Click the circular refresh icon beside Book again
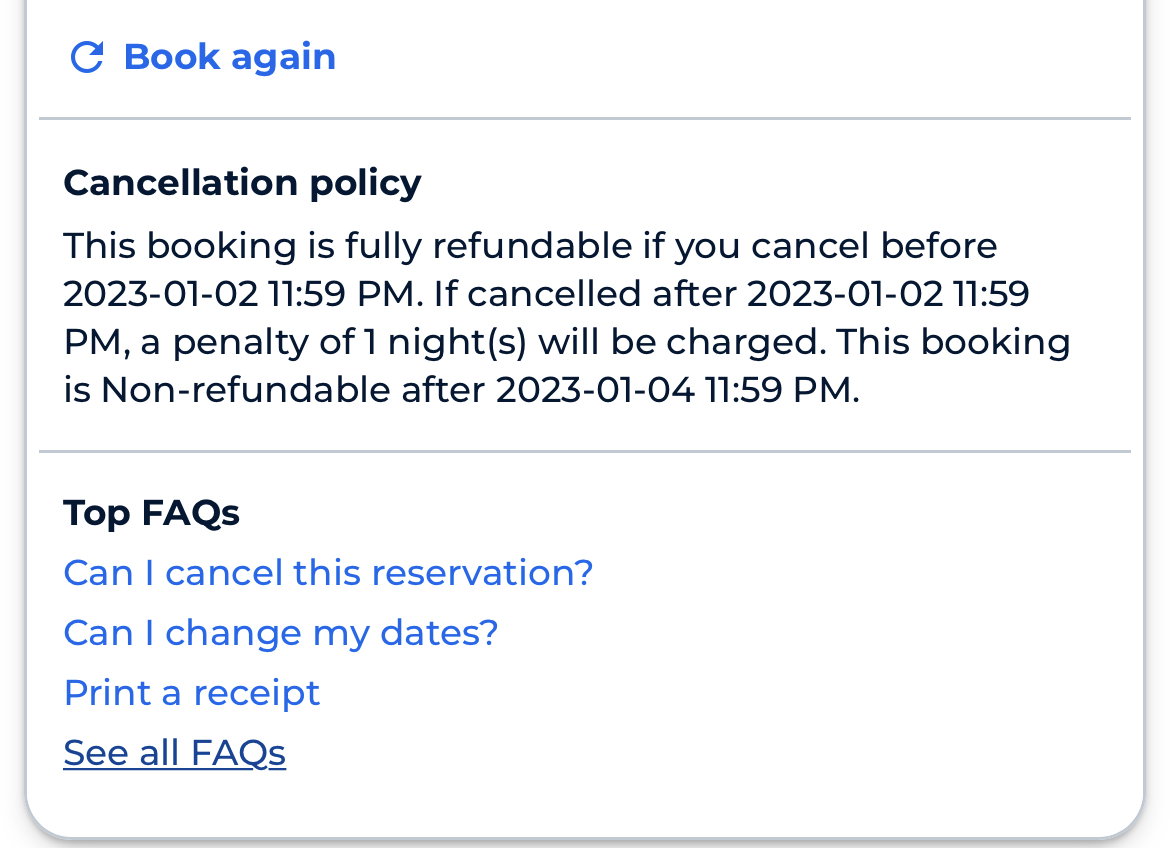This screenshot has height=848, width=1170. 87,57
